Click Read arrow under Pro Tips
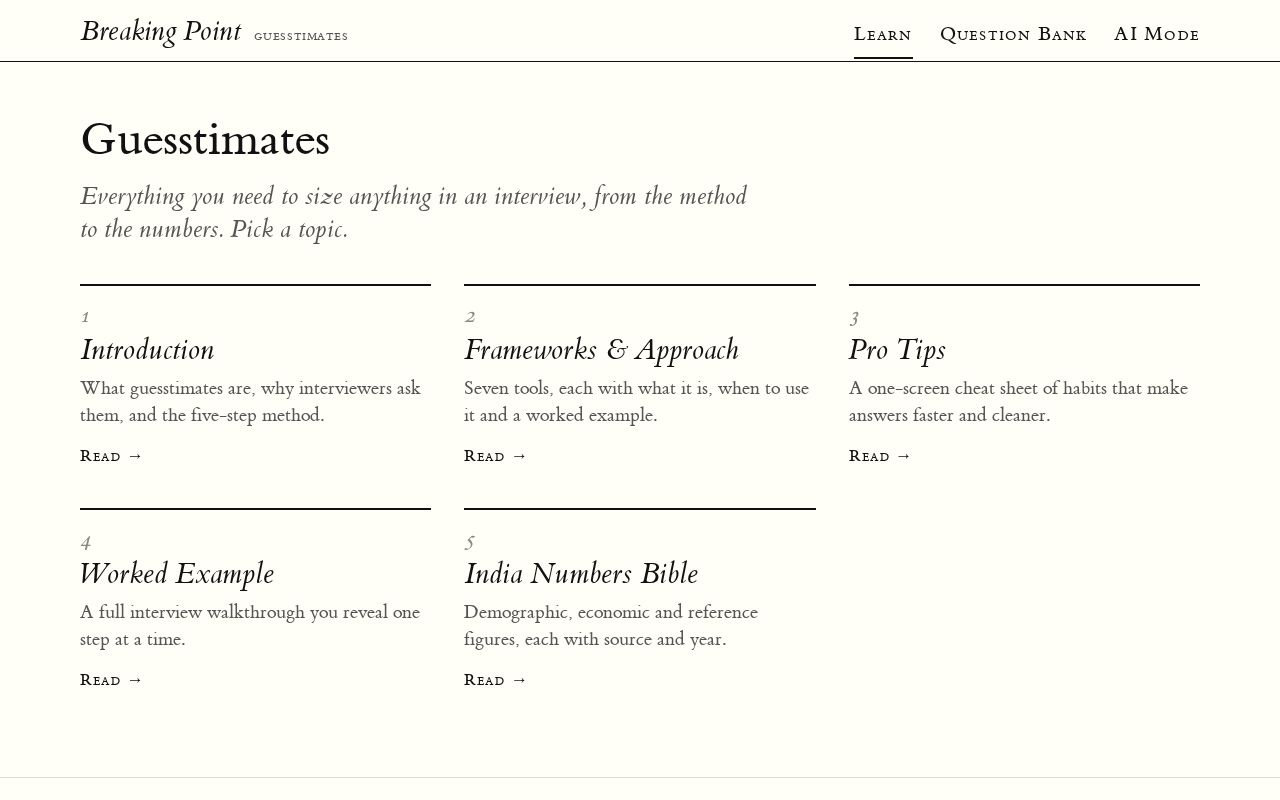The height and width of the screenshot is (800, 1280). [x=881, y=456]
